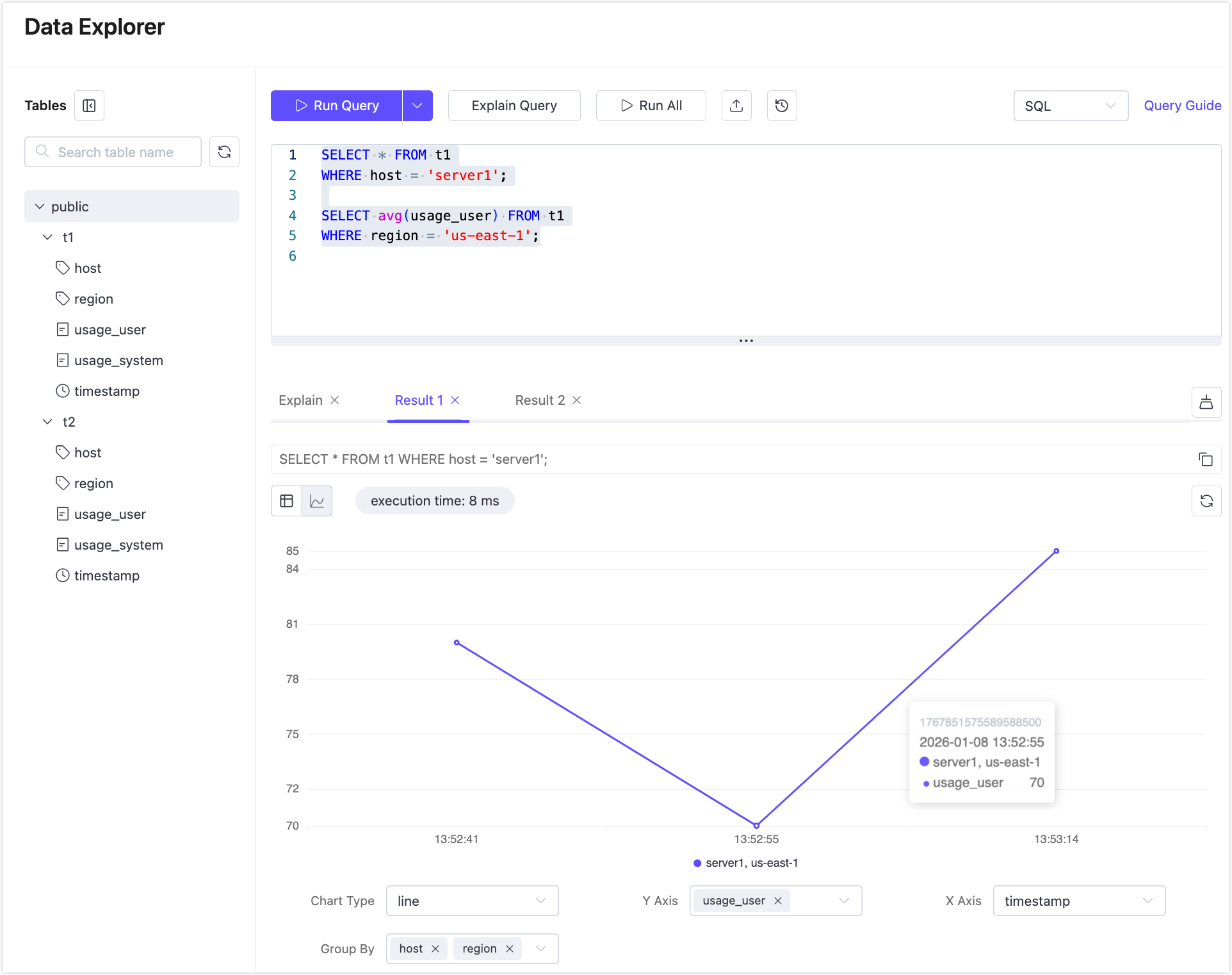This screenshot has width=1232, height=975.
Task: Click the Run All button
Action: (651, 106)
